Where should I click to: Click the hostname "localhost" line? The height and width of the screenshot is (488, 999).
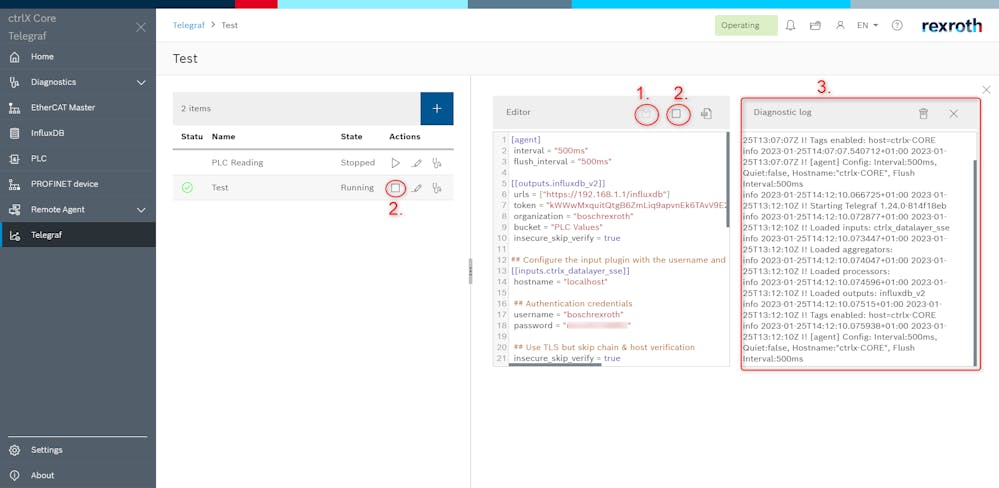(x=561, y=282)
